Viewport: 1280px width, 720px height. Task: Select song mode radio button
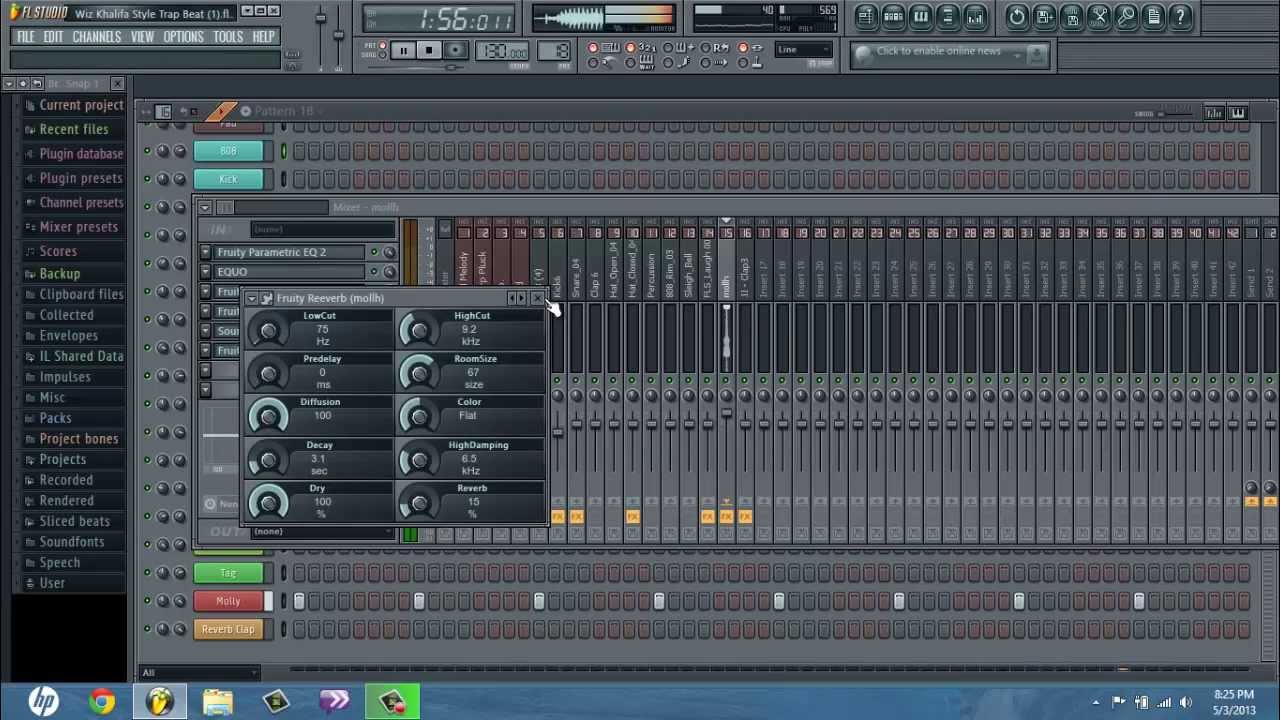382,54
